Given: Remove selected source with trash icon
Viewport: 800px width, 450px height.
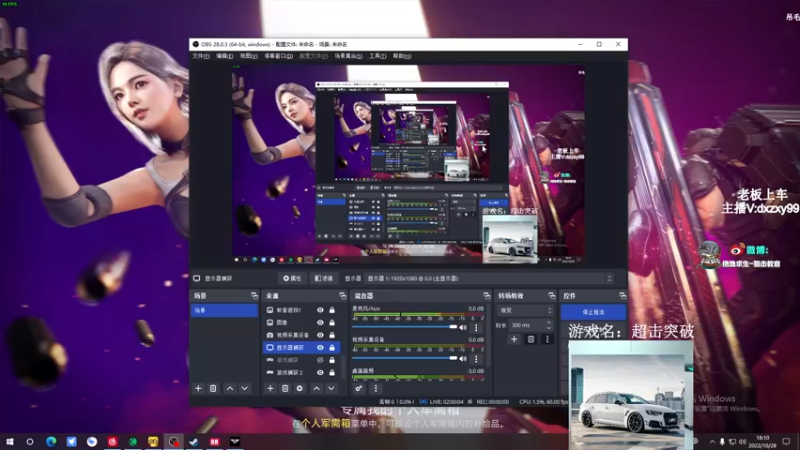Looking at the screenshot, I should point(285,389).
